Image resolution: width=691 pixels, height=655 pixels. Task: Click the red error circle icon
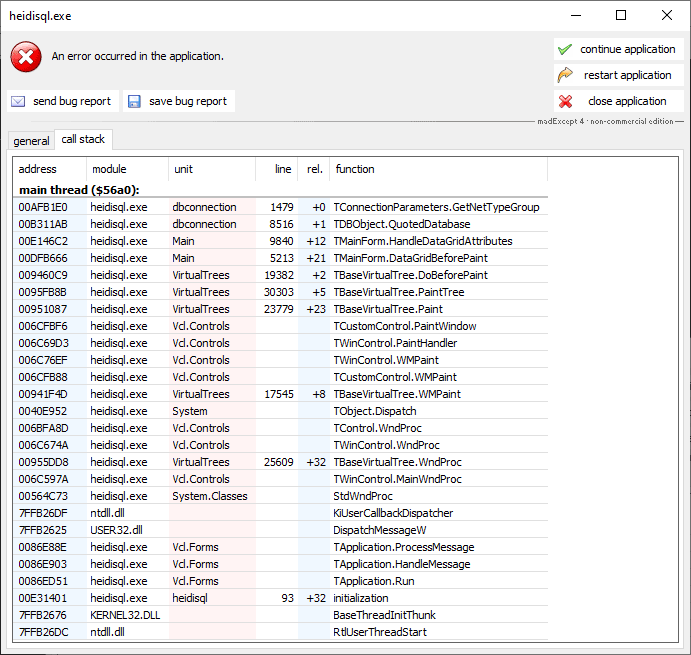(x=26, y=57)
